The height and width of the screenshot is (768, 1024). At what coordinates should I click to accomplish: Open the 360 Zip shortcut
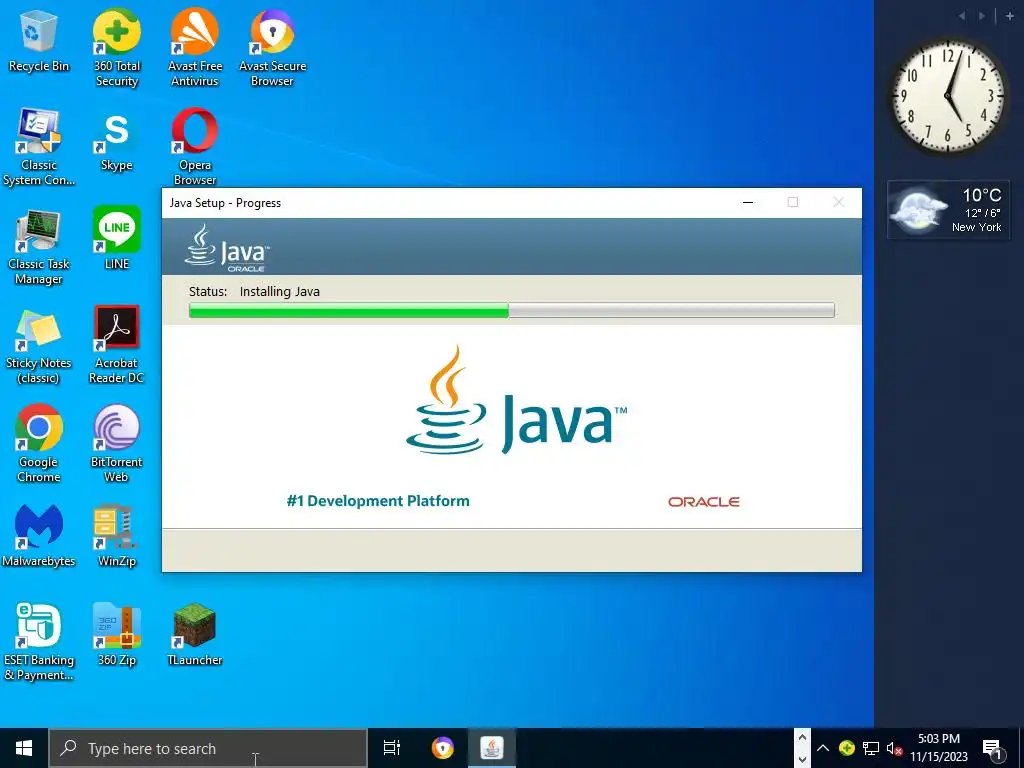click(116, 635)
